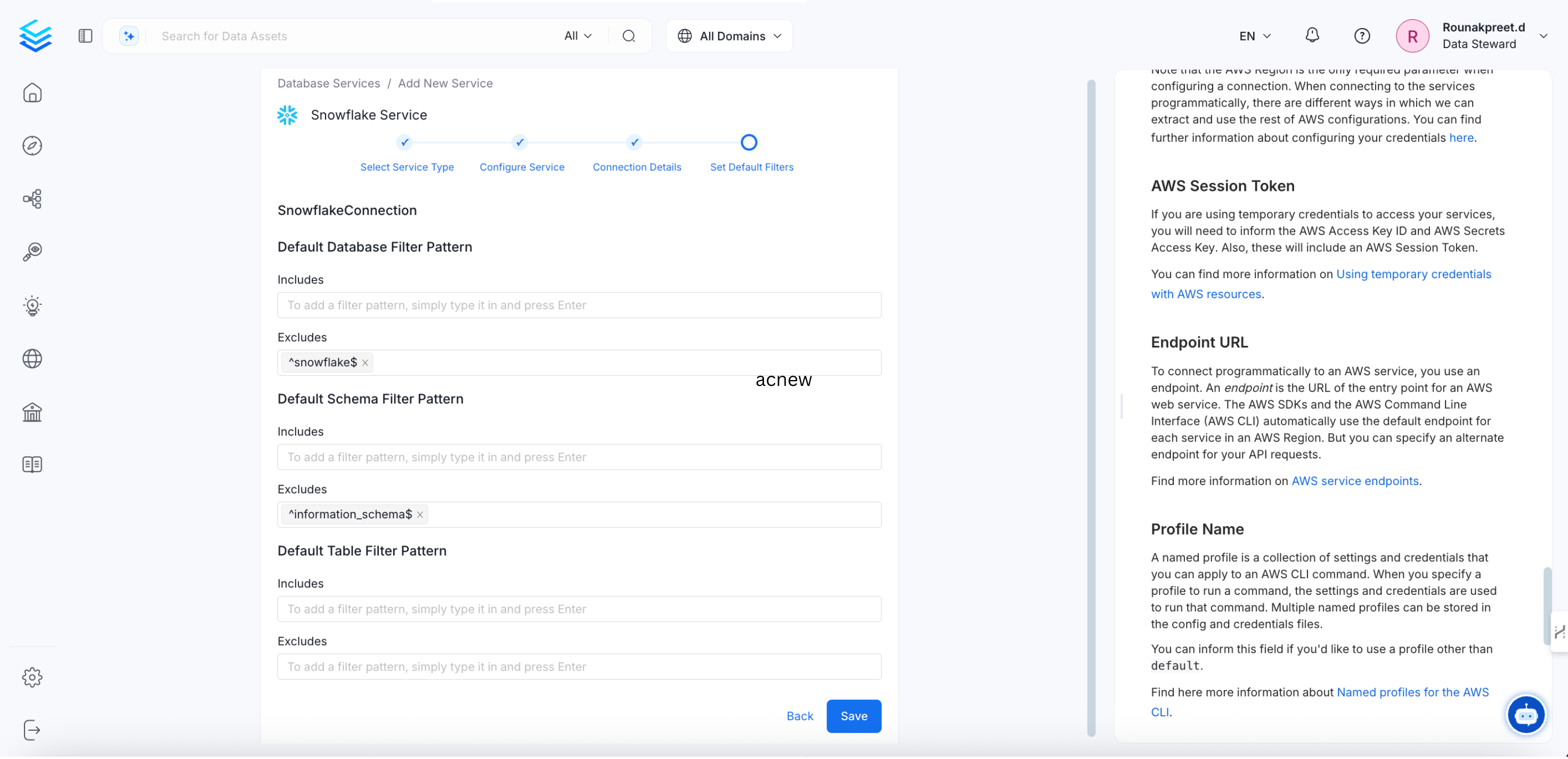This screenshot has width=1568, height=759.
Task: Expand the All Domains selector
Action: (x=729, y=35)
